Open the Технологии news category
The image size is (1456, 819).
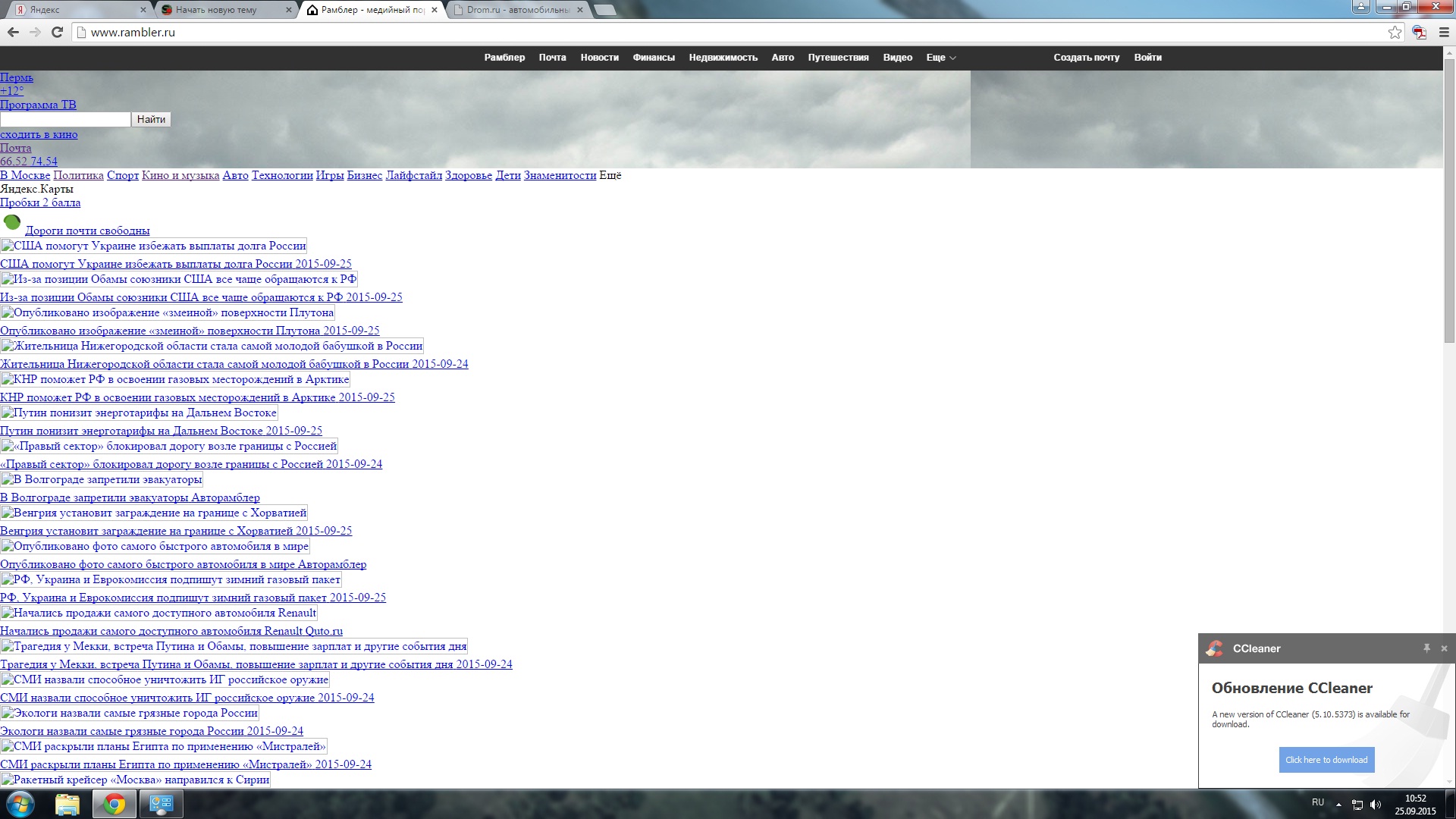(282, 175)
